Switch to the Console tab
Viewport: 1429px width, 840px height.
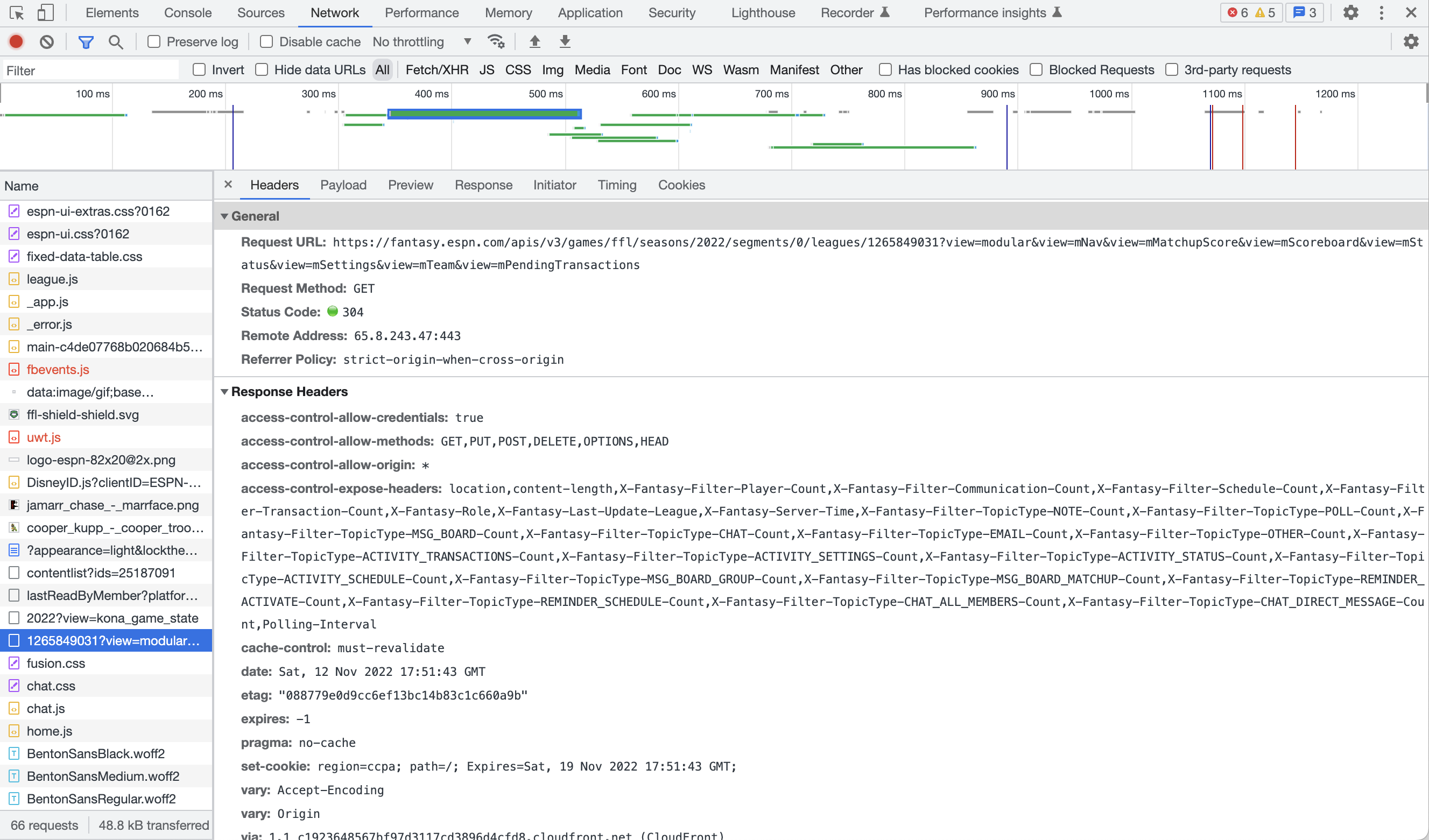[x=188, y=12]
